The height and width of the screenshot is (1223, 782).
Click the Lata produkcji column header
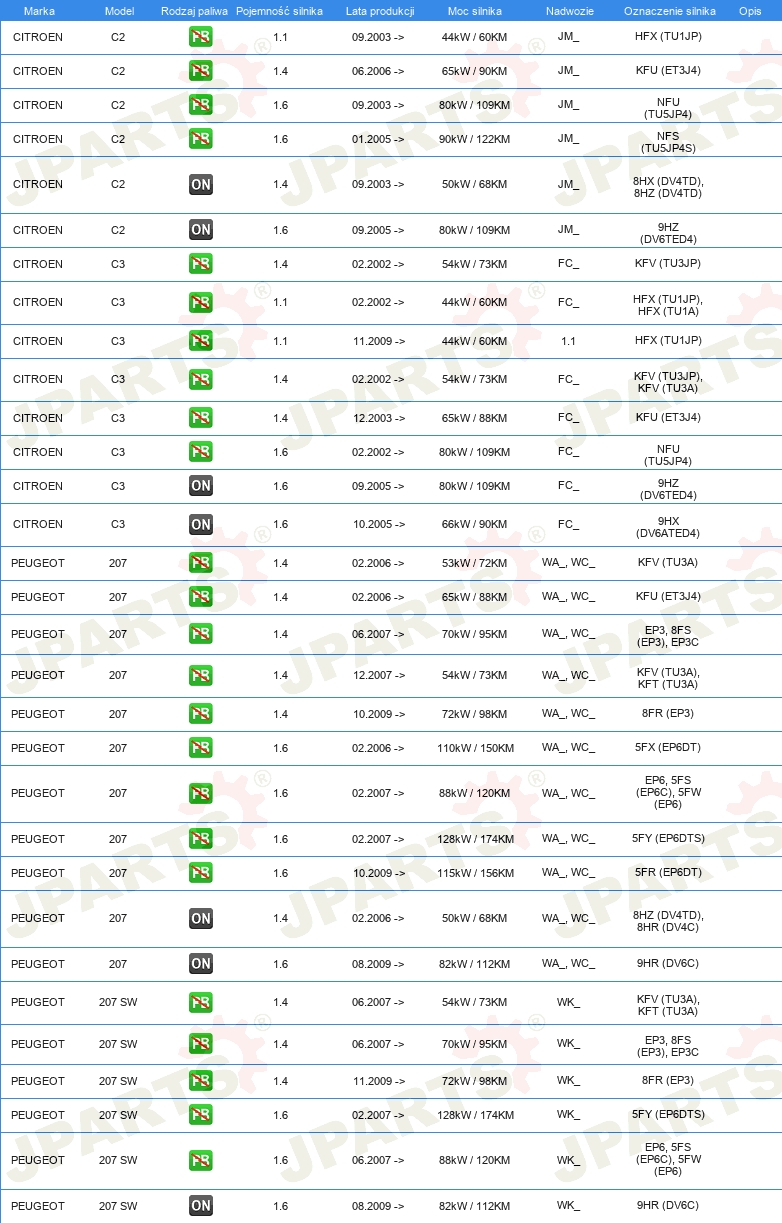click(380, 11)
